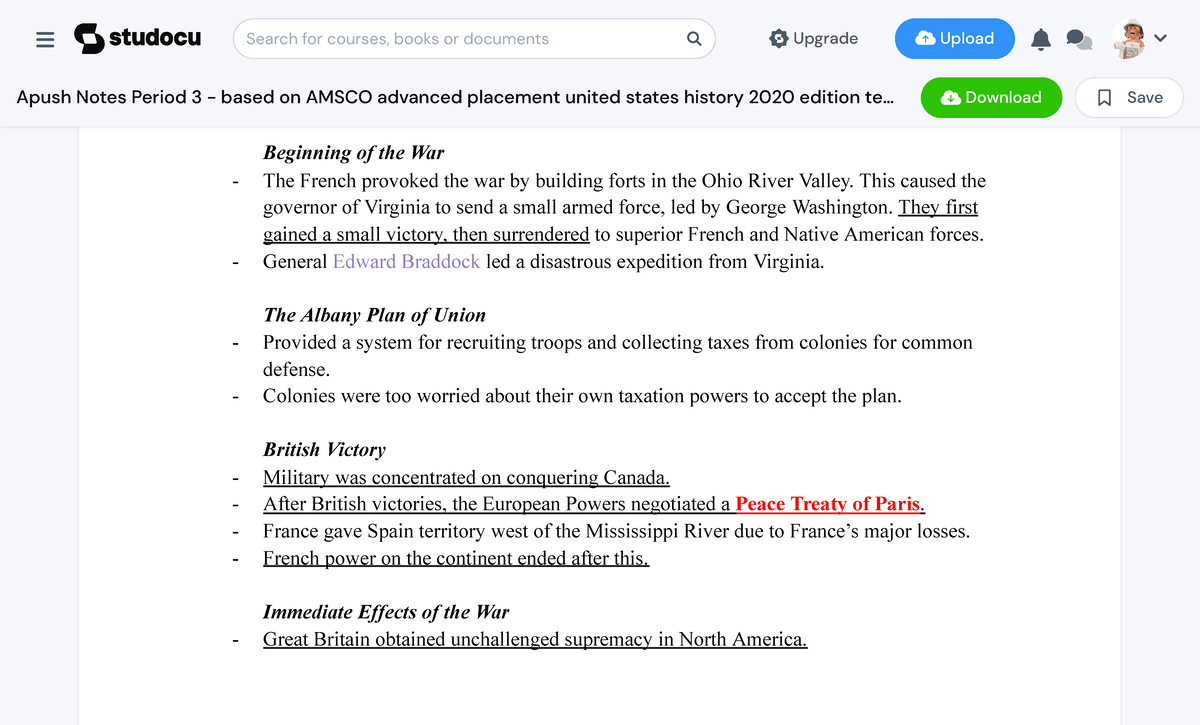Click the Albany Plan of Union heading
Image resolution: width=1200 pixels, height=725 pixels.
click(x=374, y=315)
